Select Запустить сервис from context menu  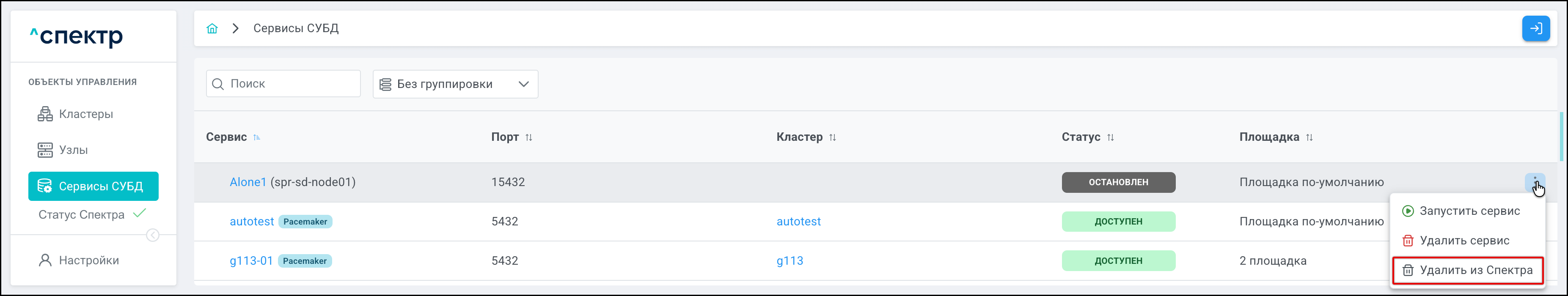pos(1469,211)
